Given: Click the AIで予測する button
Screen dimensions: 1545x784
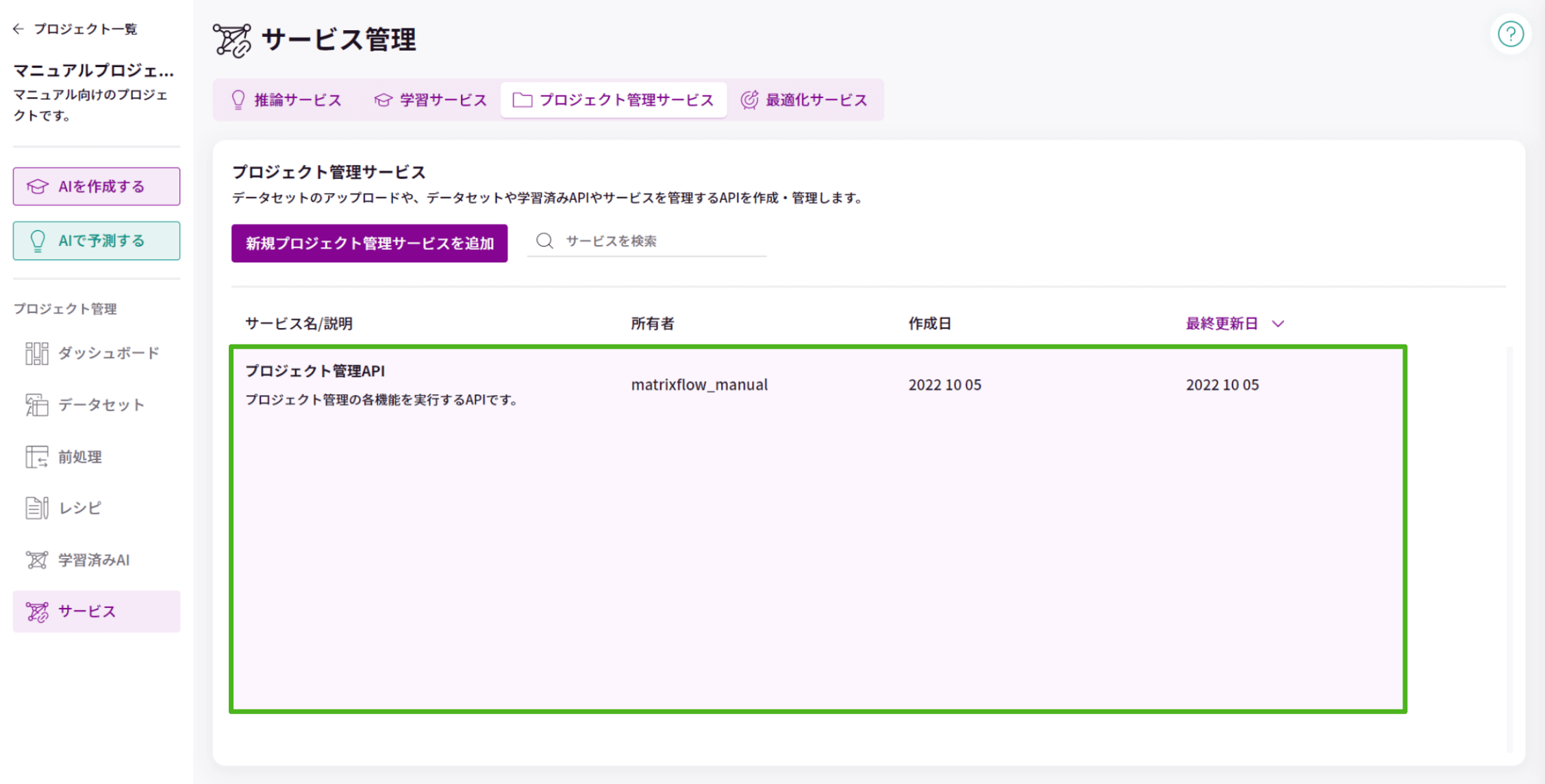Looking at the screenshot, I should click(x=96, y=240).
